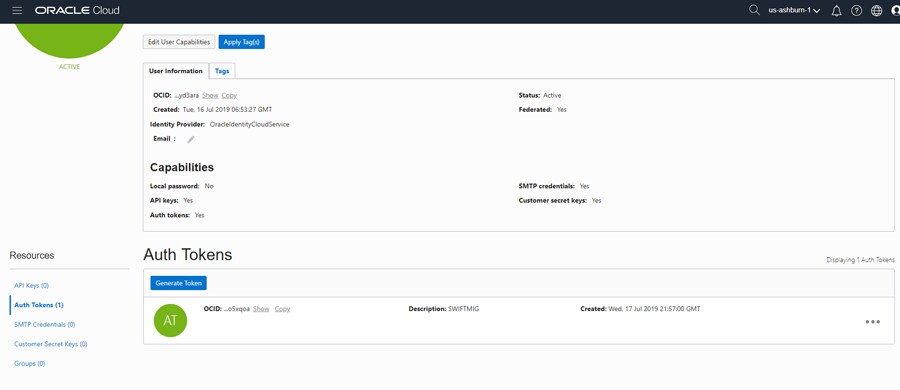900x390 pixels.
Task: Edit email using the pencil icon
Action: pyautogui.click(x=191, y=139)
